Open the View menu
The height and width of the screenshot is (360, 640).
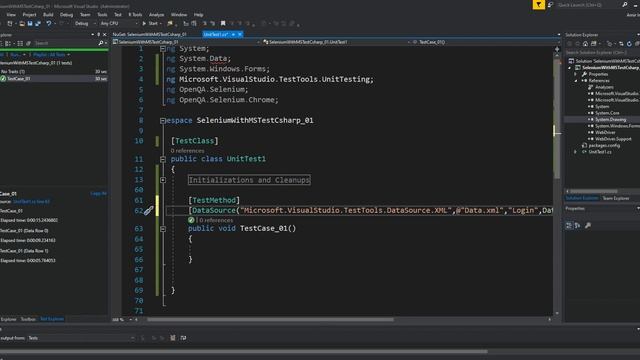(11, 15)
